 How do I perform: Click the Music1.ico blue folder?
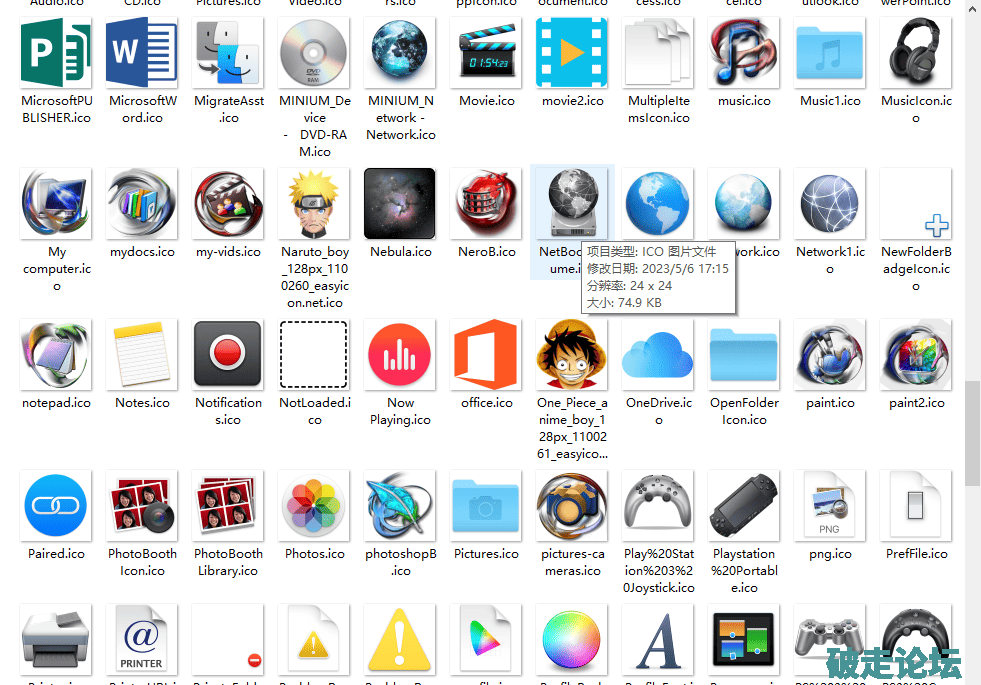(830, 53)
